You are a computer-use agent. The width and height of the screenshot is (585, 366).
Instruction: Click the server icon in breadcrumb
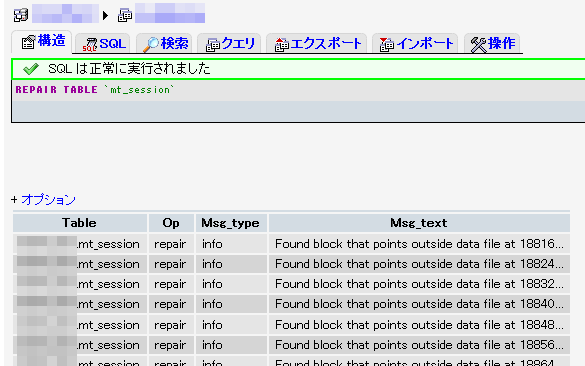pyautogui.click(x=21, y=15)
